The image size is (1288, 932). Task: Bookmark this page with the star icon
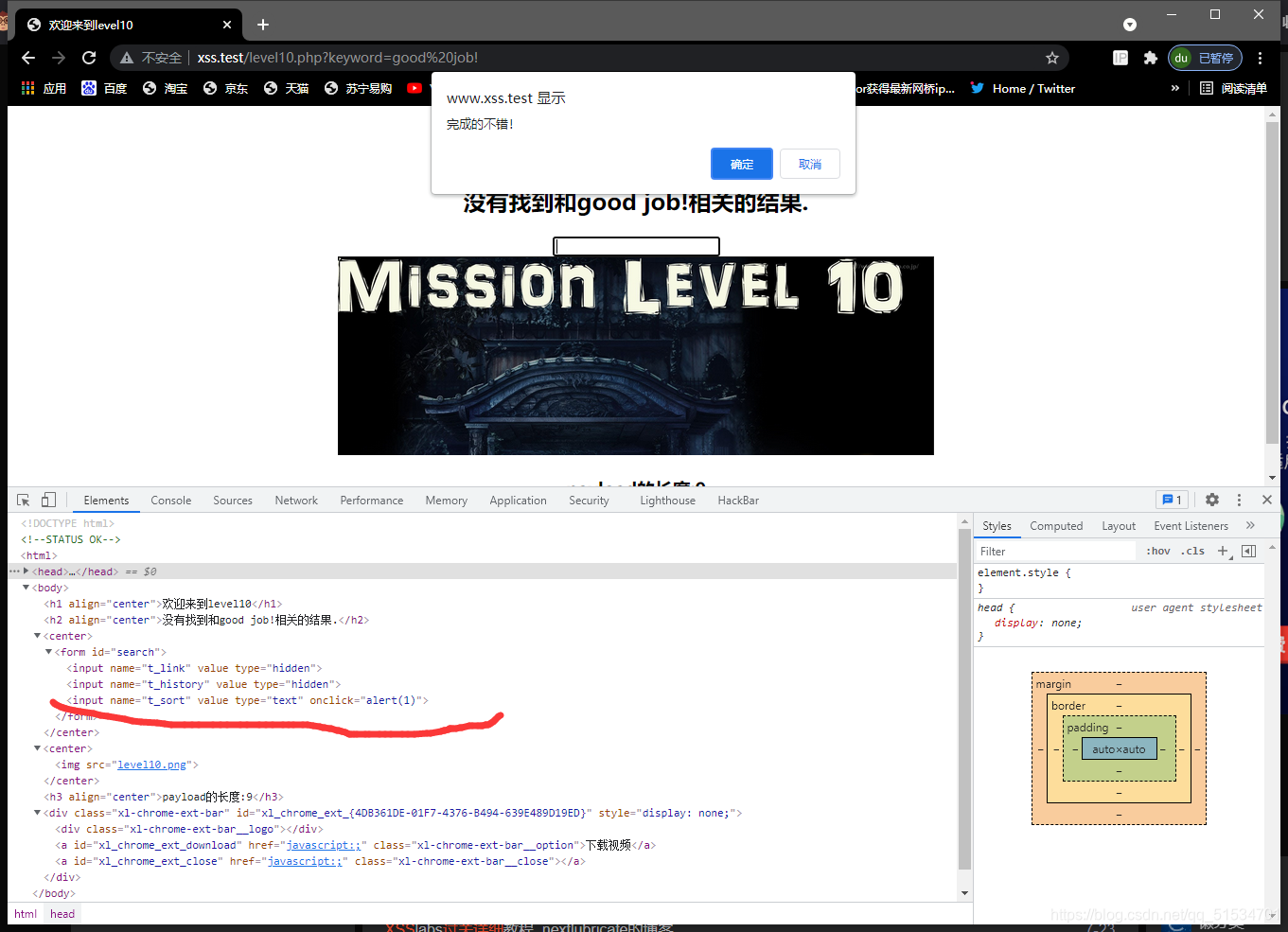1051,58
